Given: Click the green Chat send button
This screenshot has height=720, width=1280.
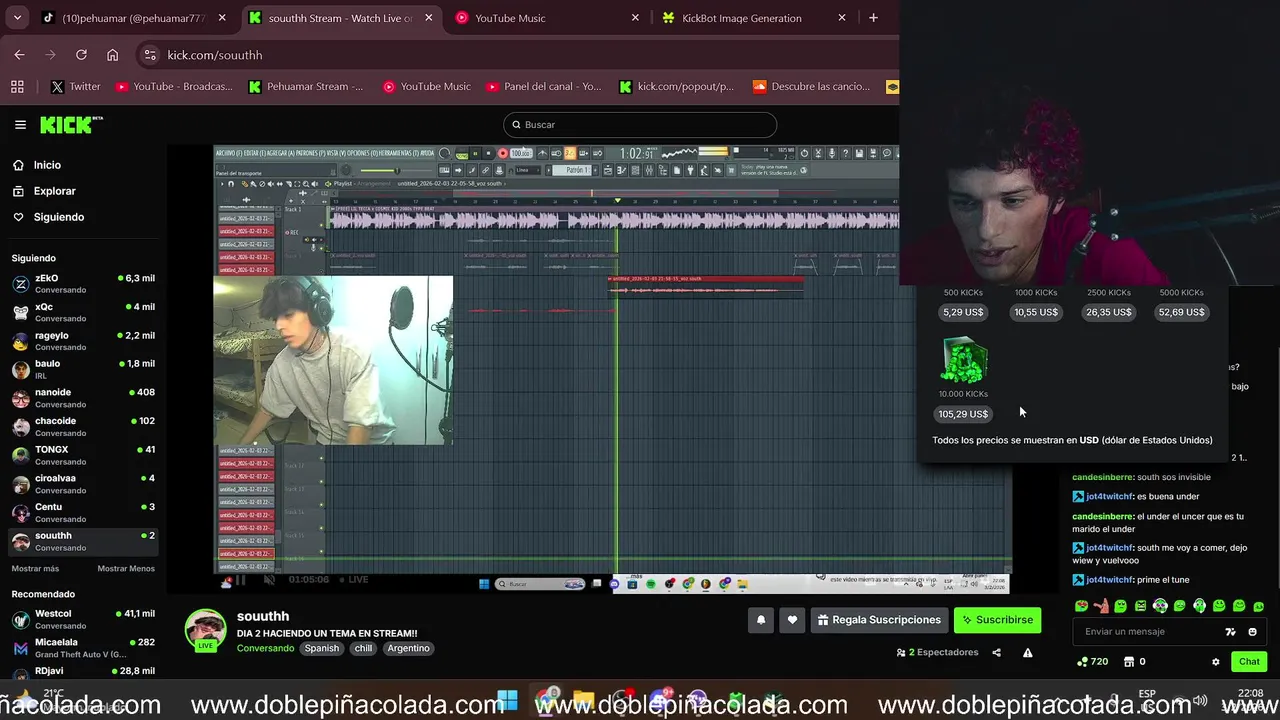Looking at the screenshot, I should (1249, 662).
